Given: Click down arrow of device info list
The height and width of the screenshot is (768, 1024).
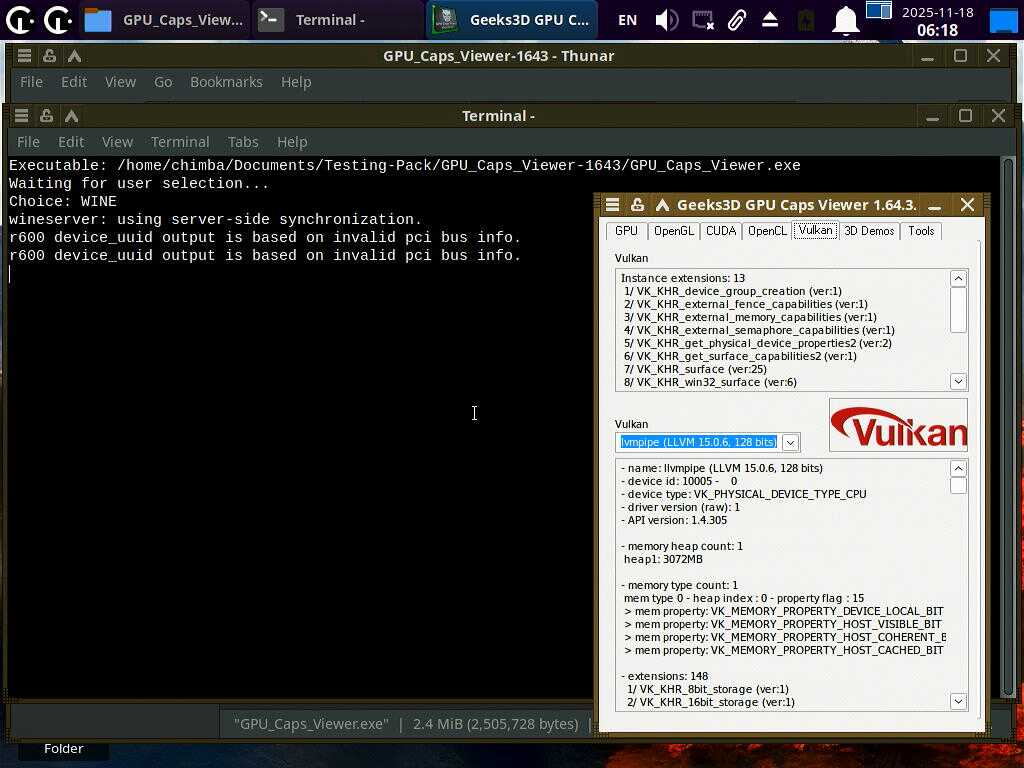Looking at the screenshot, I should tap(958, 701).
